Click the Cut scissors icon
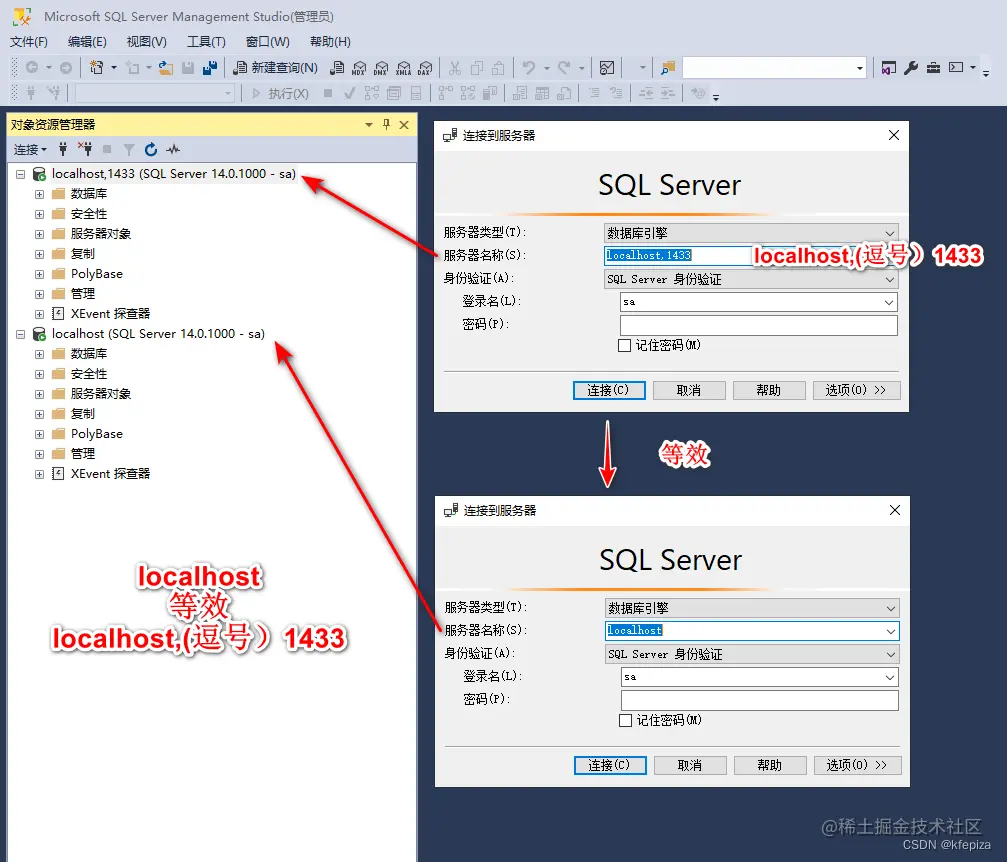Image resolution: width=1007 pixels, height=862 pixels. (455, 67)
